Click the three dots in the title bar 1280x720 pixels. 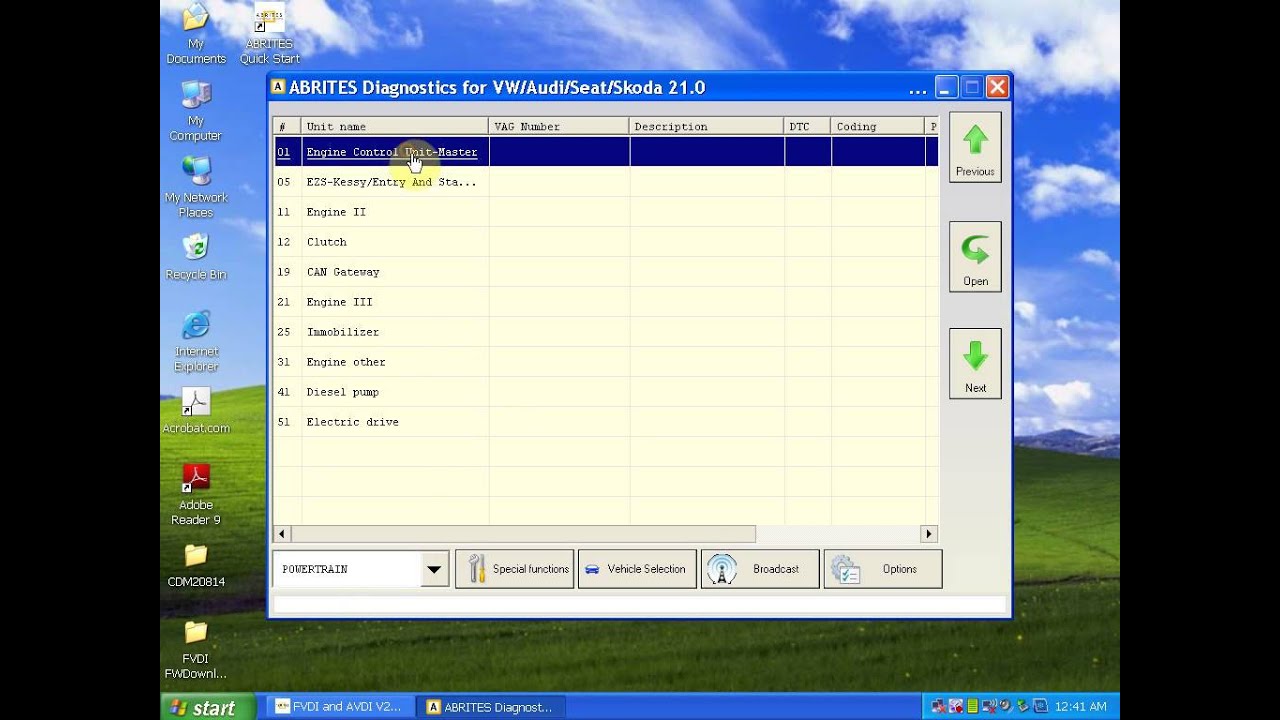(918, 89)
